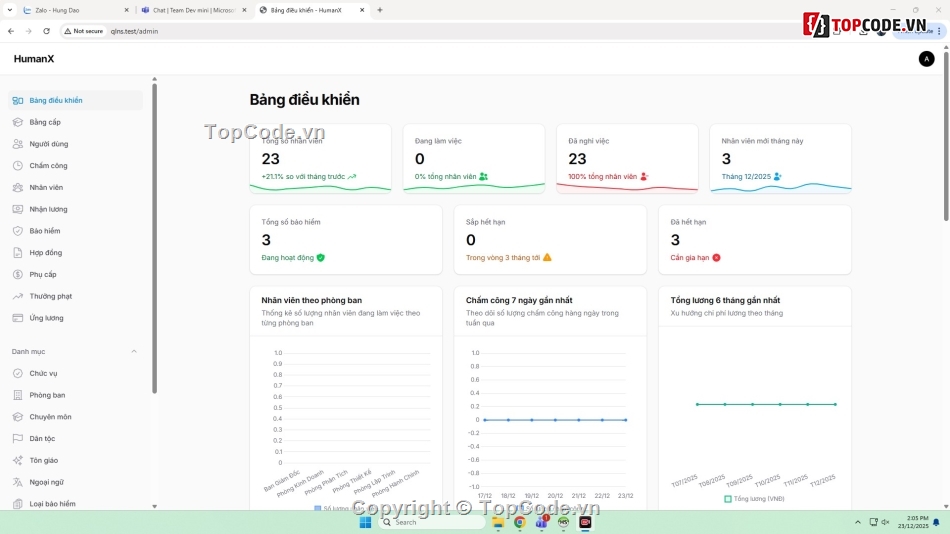Click the Sắp hết hạn card

[550, 239]
